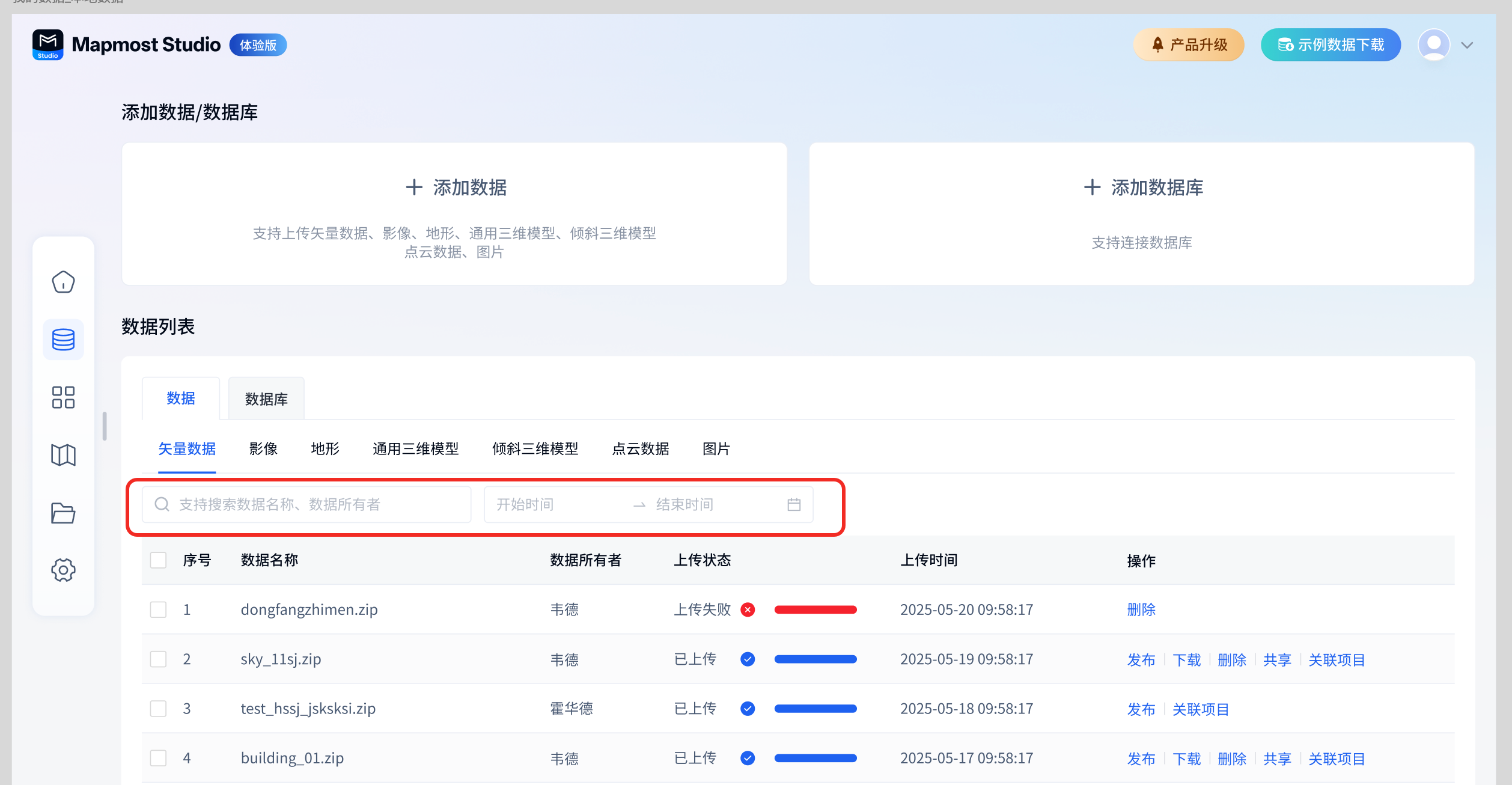Select the database stack sidebar icon
The height and width of the screenshot is (785, 1512).
[63, 340]
